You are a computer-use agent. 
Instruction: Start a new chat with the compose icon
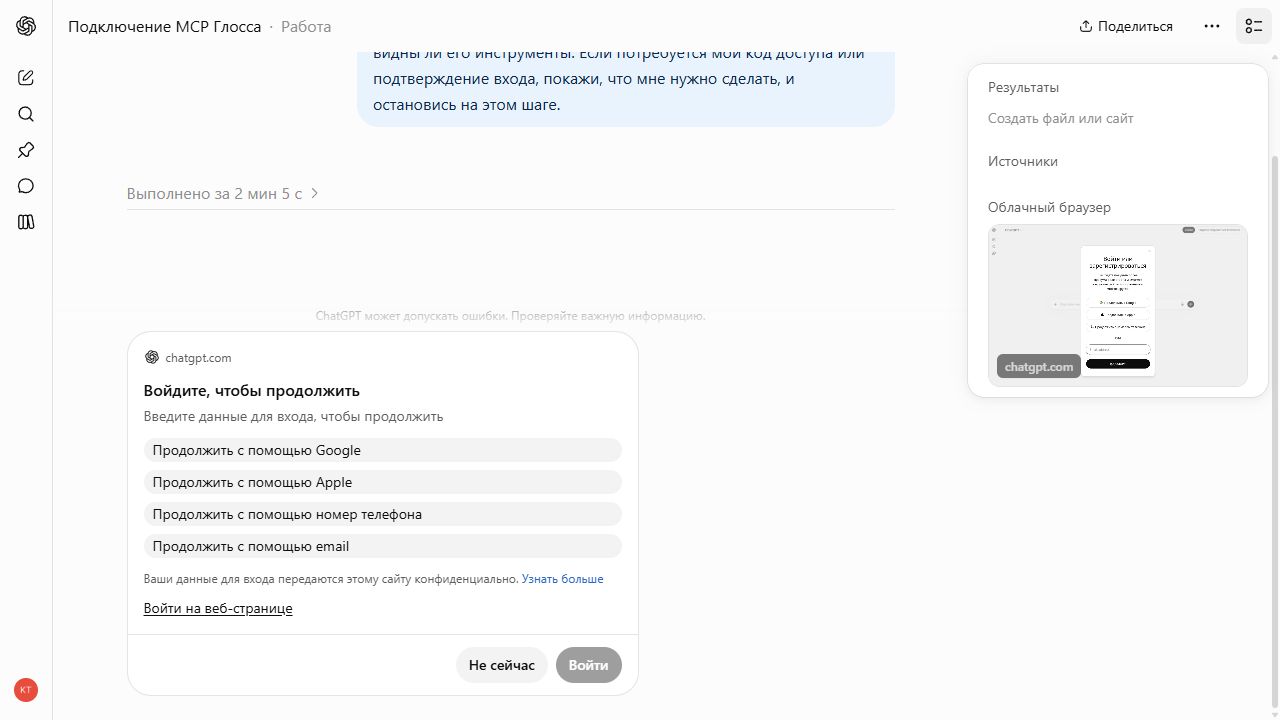pos(26,77)
